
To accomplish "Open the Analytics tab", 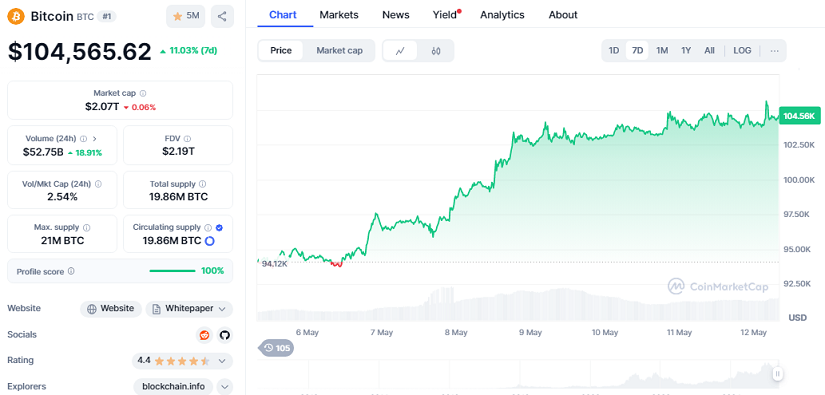I will [502, 15].
